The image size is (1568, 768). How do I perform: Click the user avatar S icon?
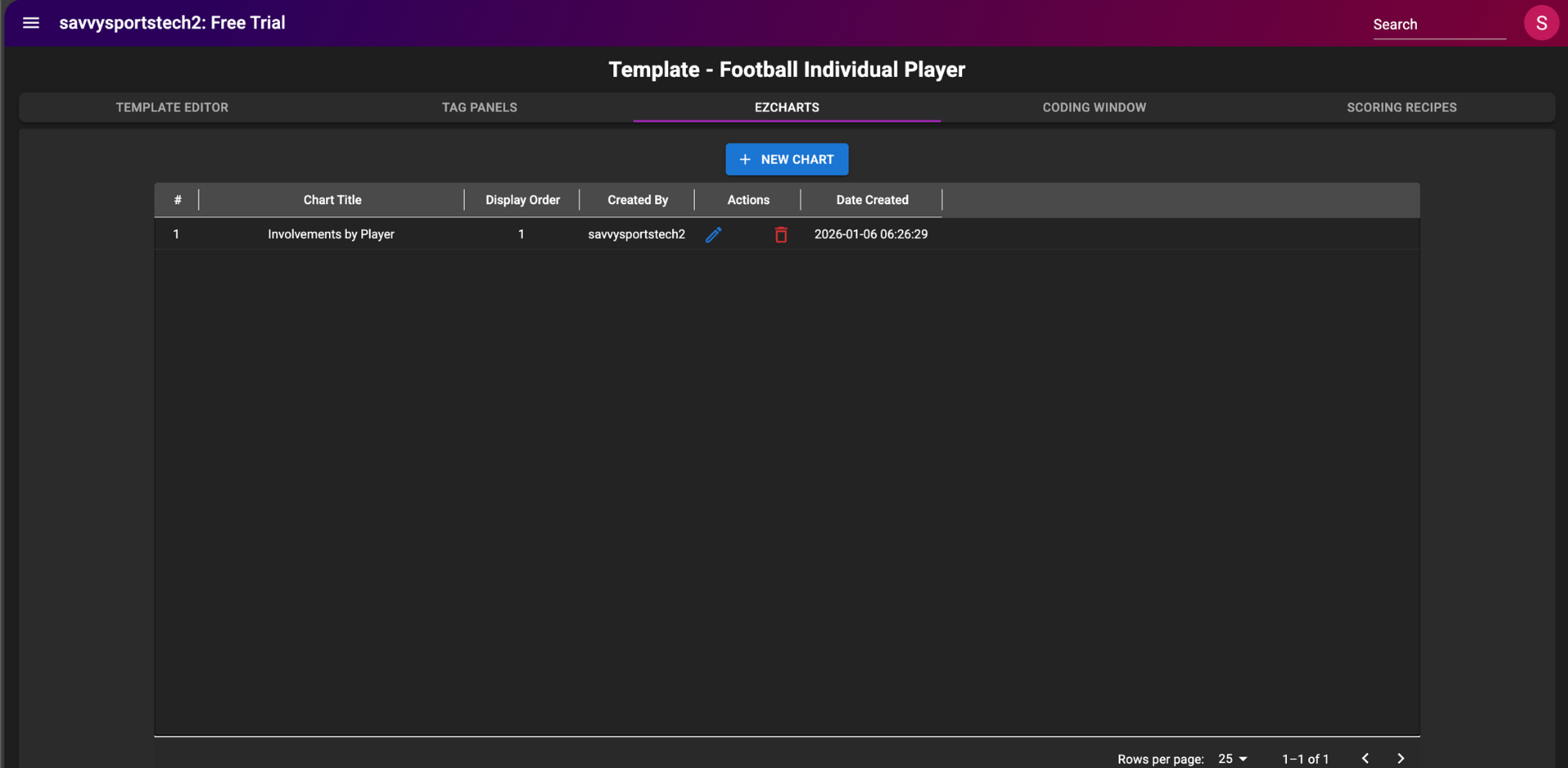point(1541,23)
